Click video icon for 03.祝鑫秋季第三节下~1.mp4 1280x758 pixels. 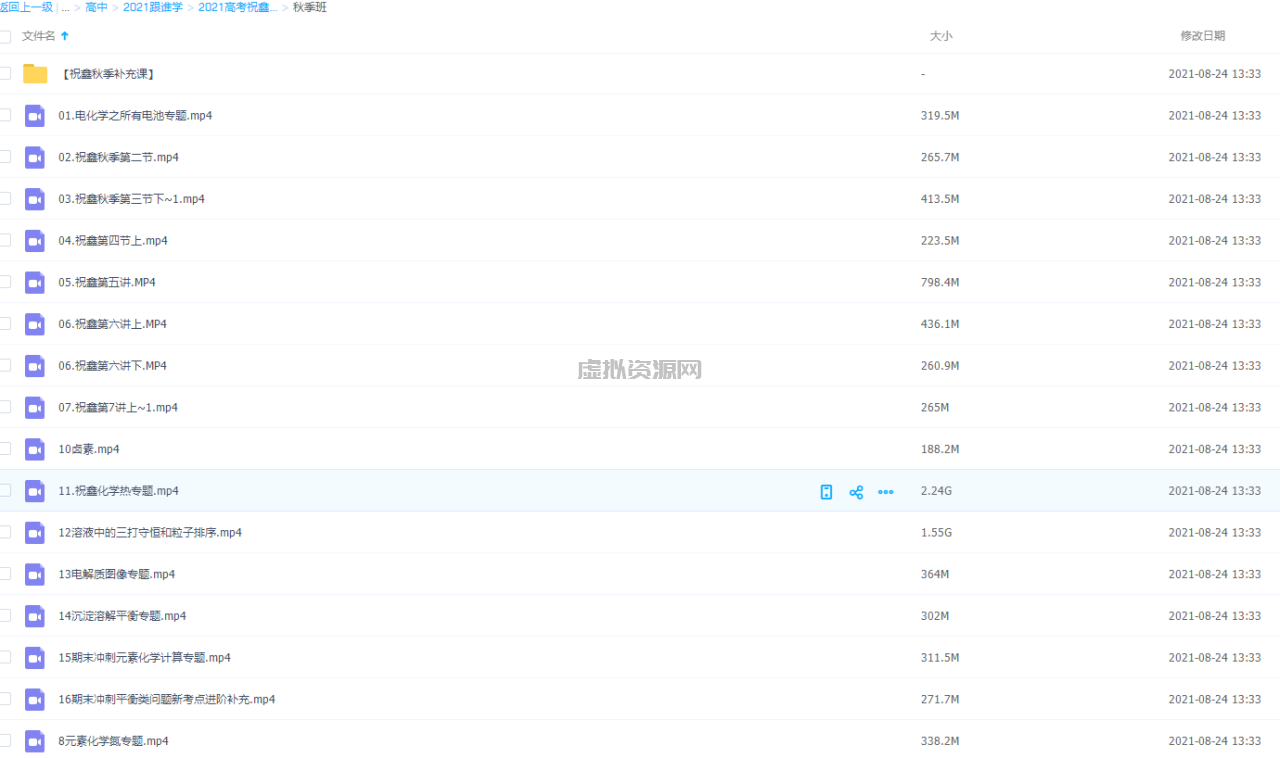(x=35, y=199)
